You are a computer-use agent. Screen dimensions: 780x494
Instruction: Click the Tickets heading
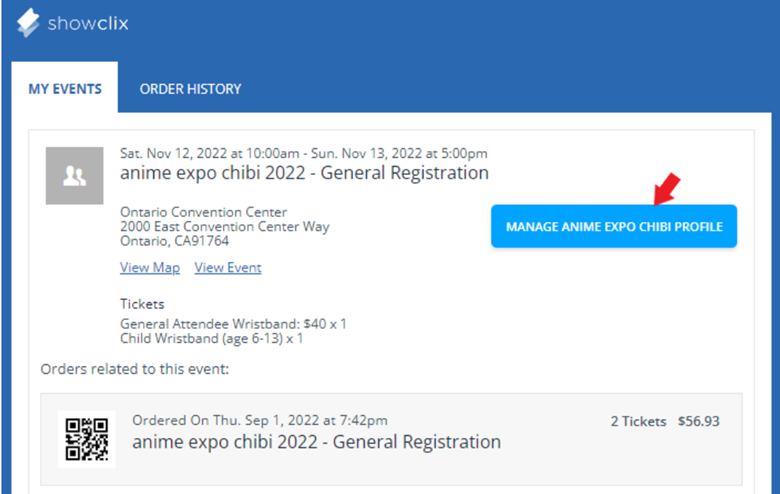tap(142, 304)
